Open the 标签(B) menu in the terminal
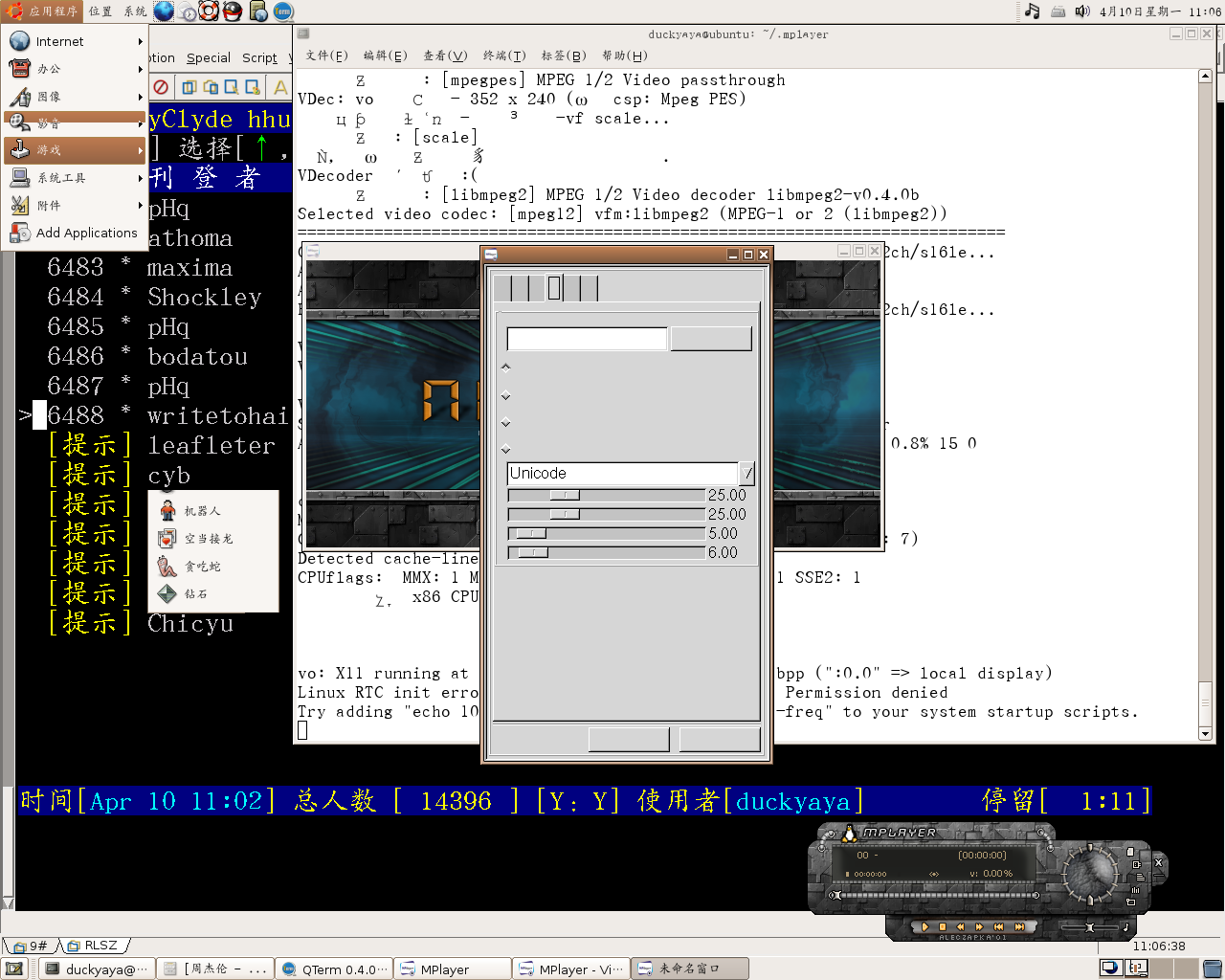 [564, 56]
